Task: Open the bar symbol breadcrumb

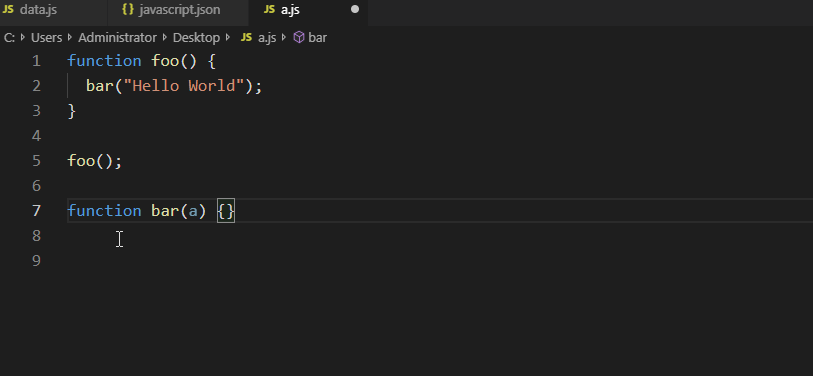Action: tap(317, 38)
